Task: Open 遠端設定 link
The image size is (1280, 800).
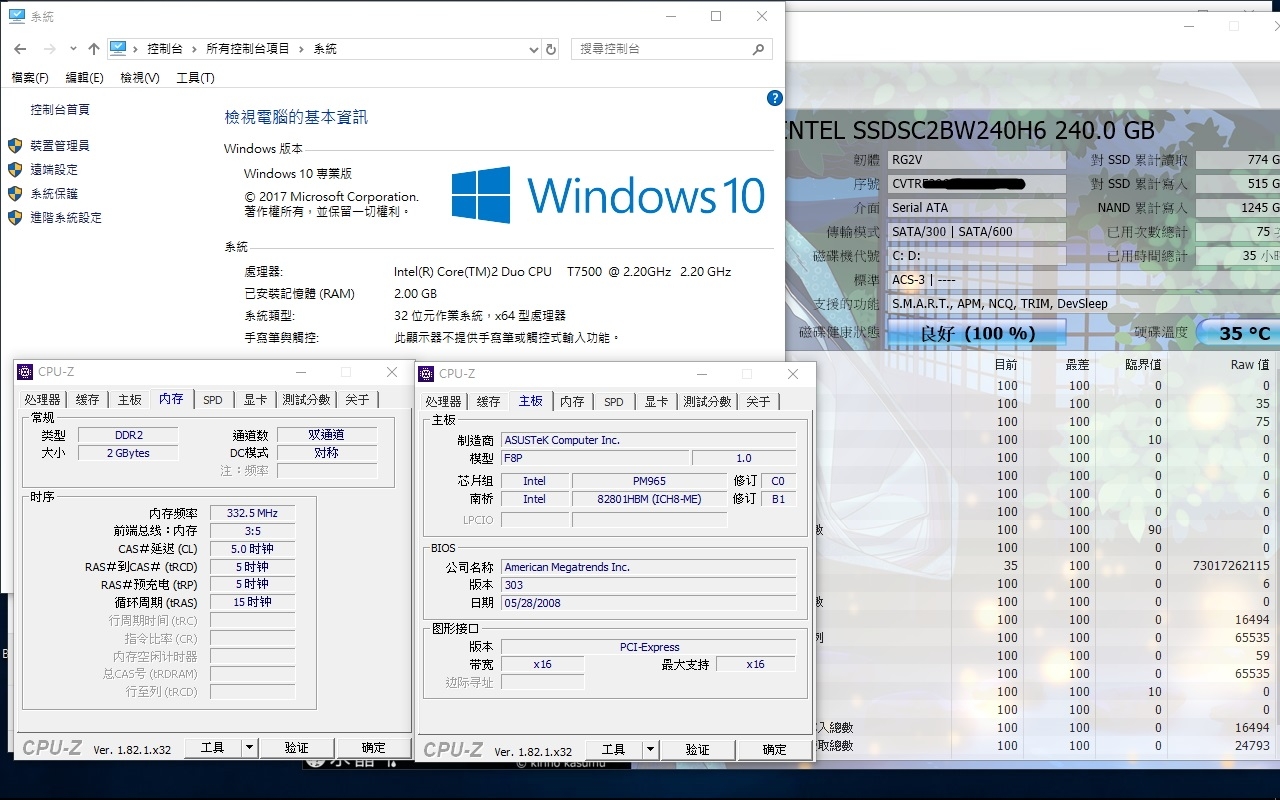Action: (54, 170)
